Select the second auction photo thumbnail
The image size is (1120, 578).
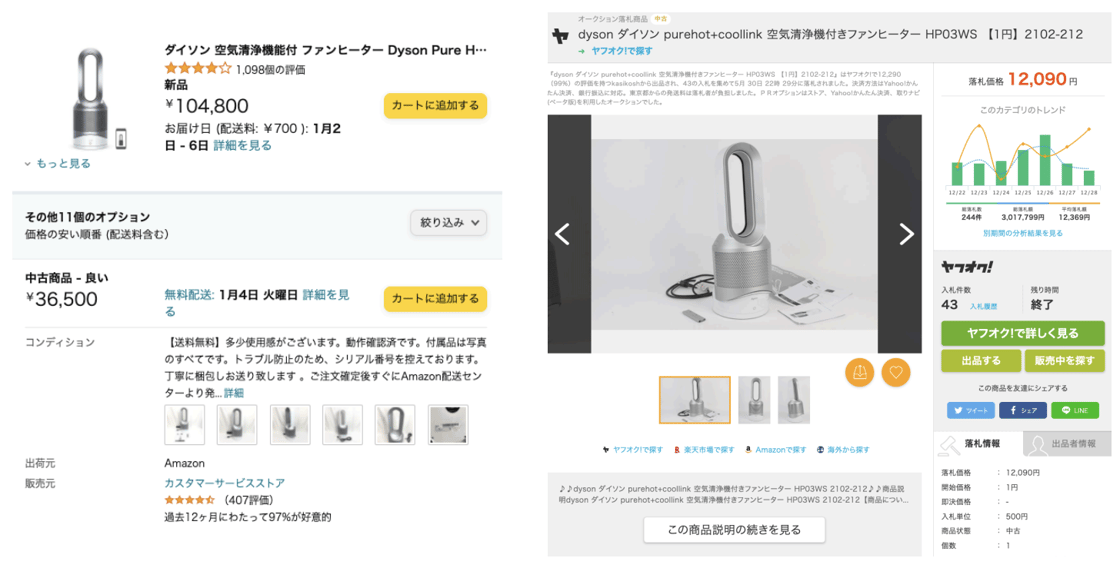pos(754,400)
